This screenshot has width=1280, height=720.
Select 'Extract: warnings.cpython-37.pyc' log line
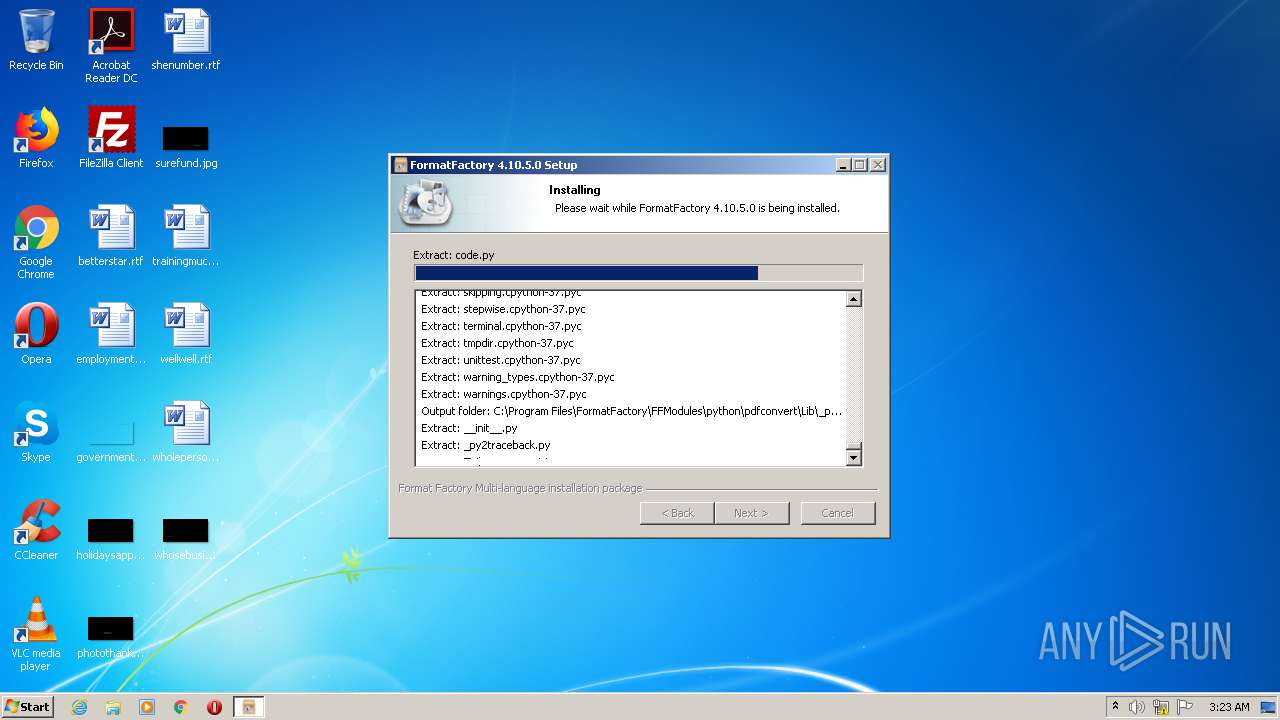504,394
